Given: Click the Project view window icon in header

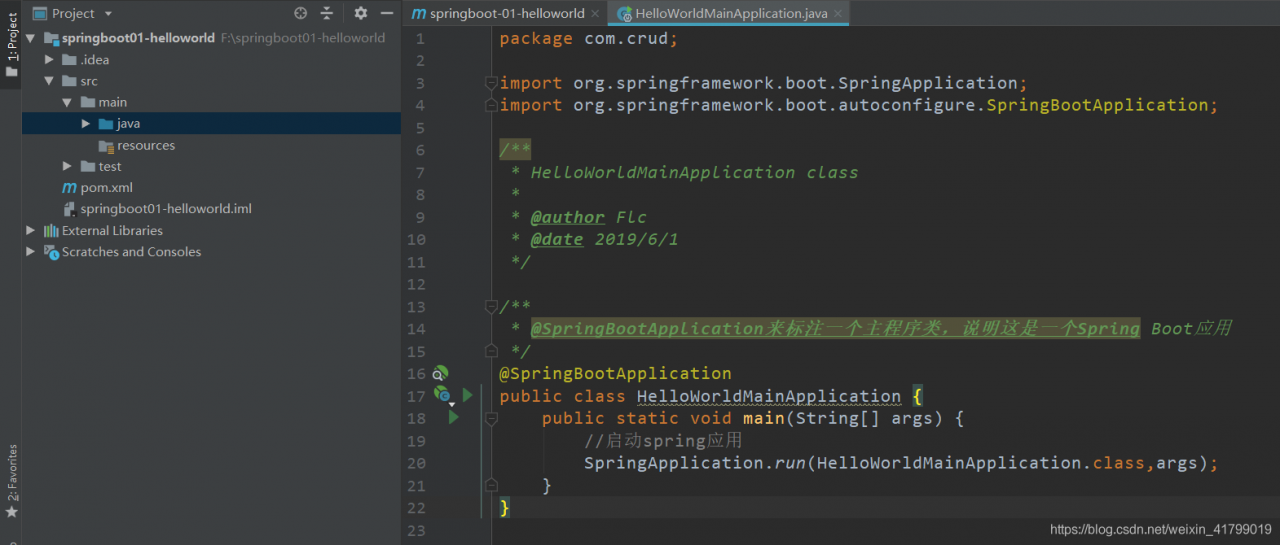Looking at the screenshot, I should (x=39, y=13).
